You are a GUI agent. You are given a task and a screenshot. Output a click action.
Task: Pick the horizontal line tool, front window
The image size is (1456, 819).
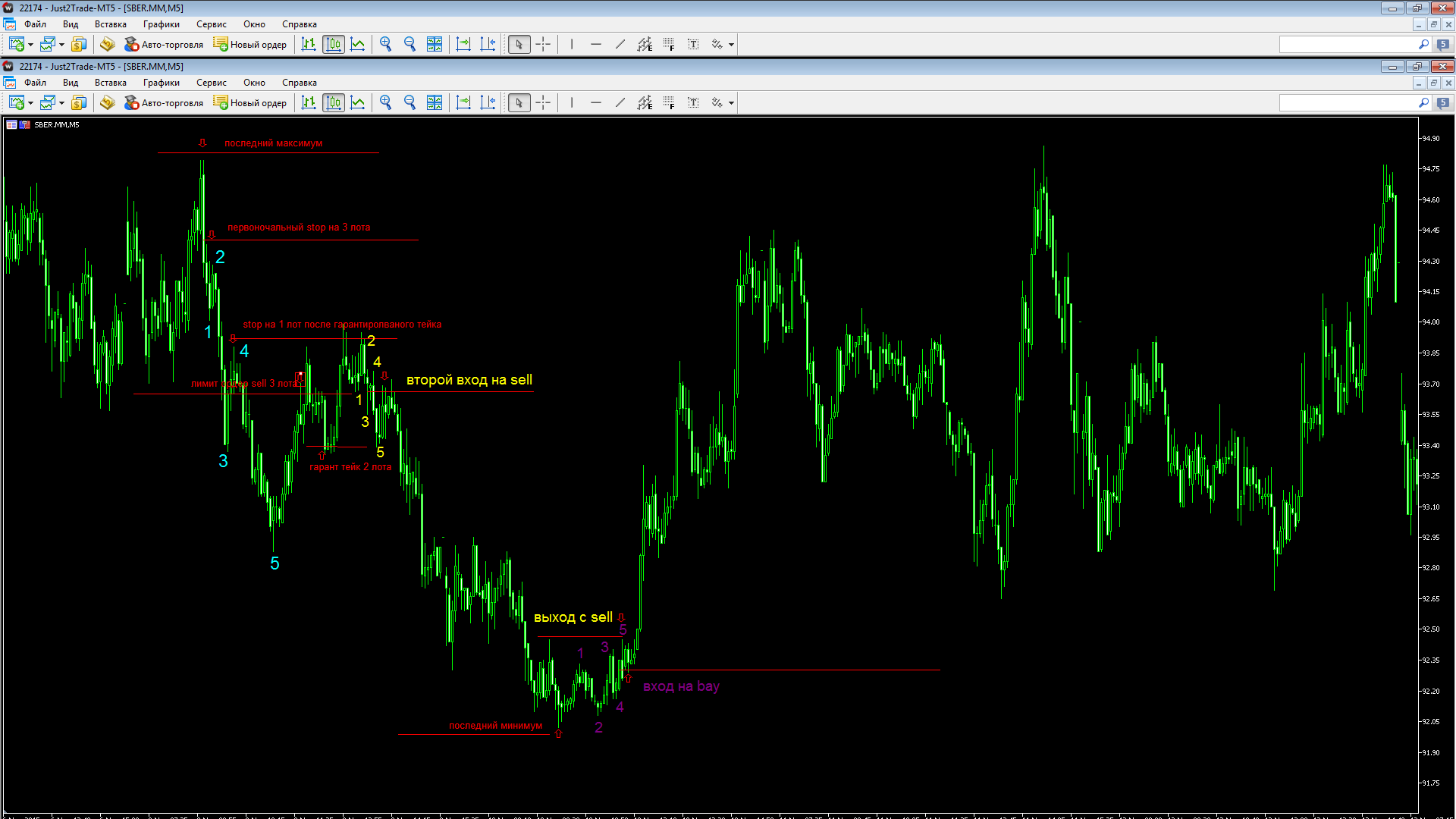[596, 103]
